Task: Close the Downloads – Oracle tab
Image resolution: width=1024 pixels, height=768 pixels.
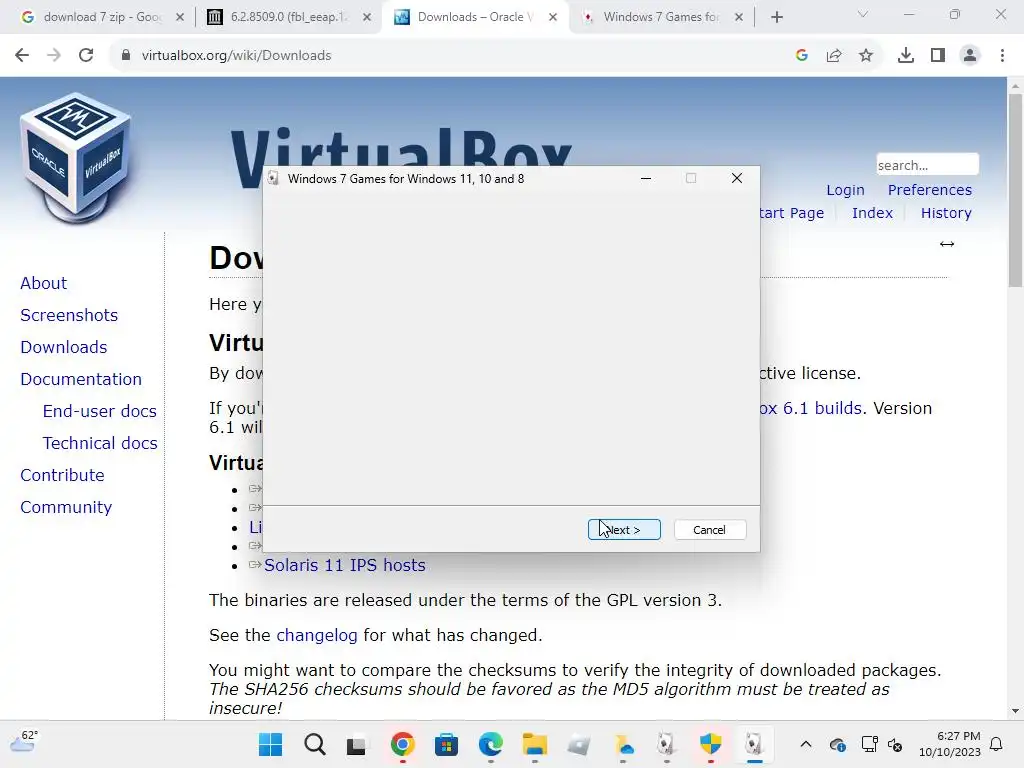Action: 552,17
